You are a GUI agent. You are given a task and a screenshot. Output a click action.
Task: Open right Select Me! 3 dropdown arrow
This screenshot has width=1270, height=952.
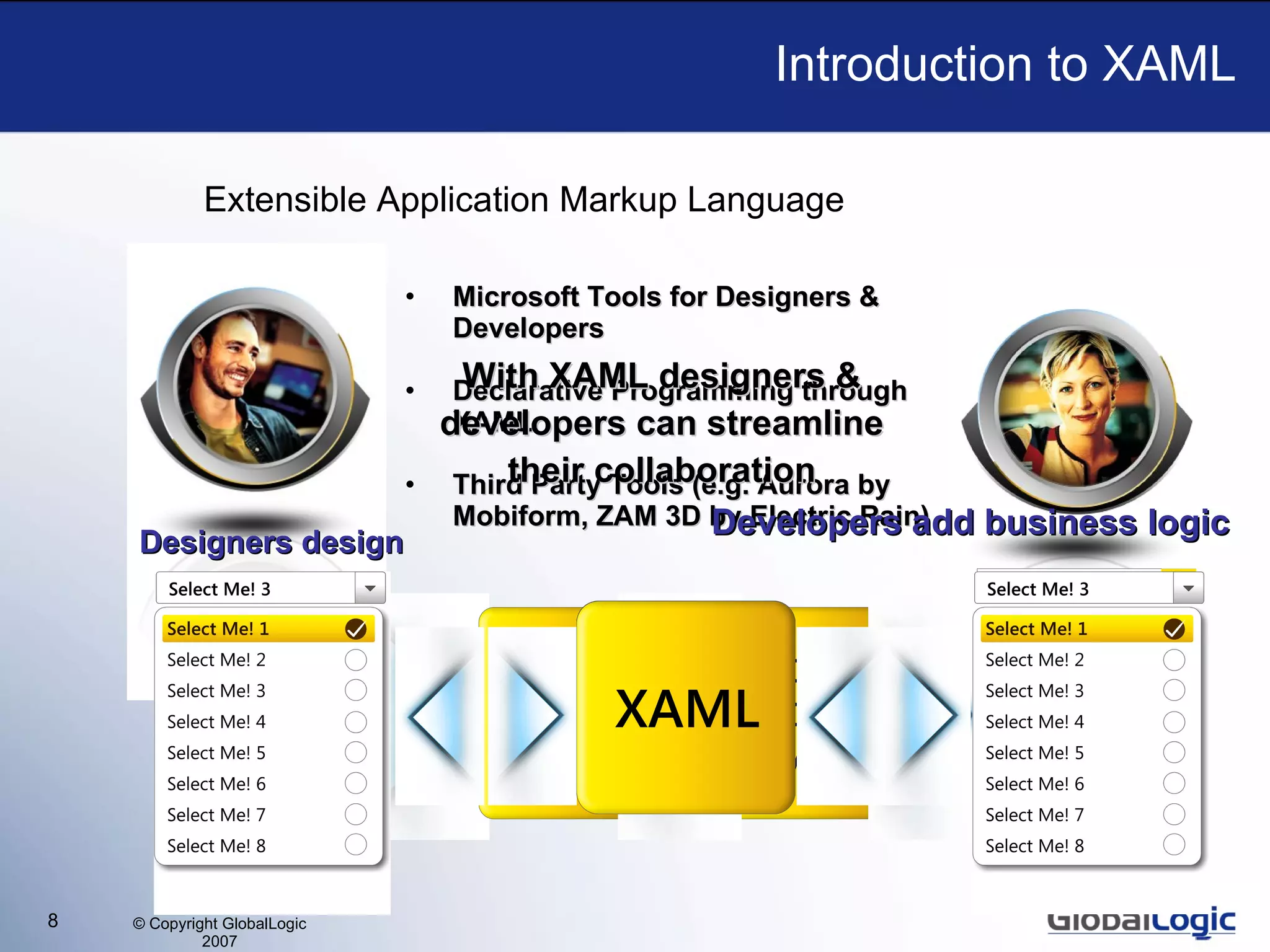[1188, 588]
